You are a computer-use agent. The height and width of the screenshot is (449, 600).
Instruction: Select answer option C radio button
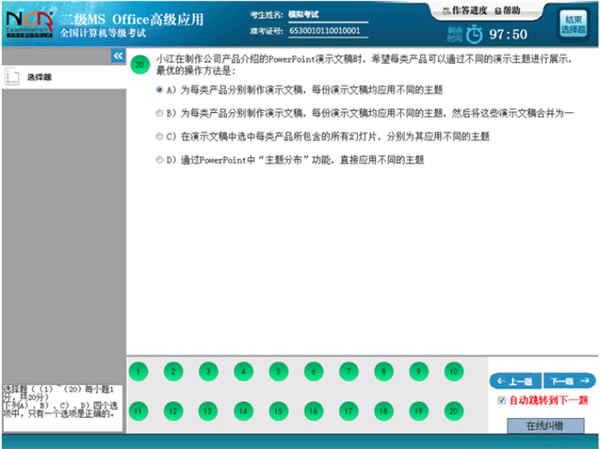coord(159,136)
